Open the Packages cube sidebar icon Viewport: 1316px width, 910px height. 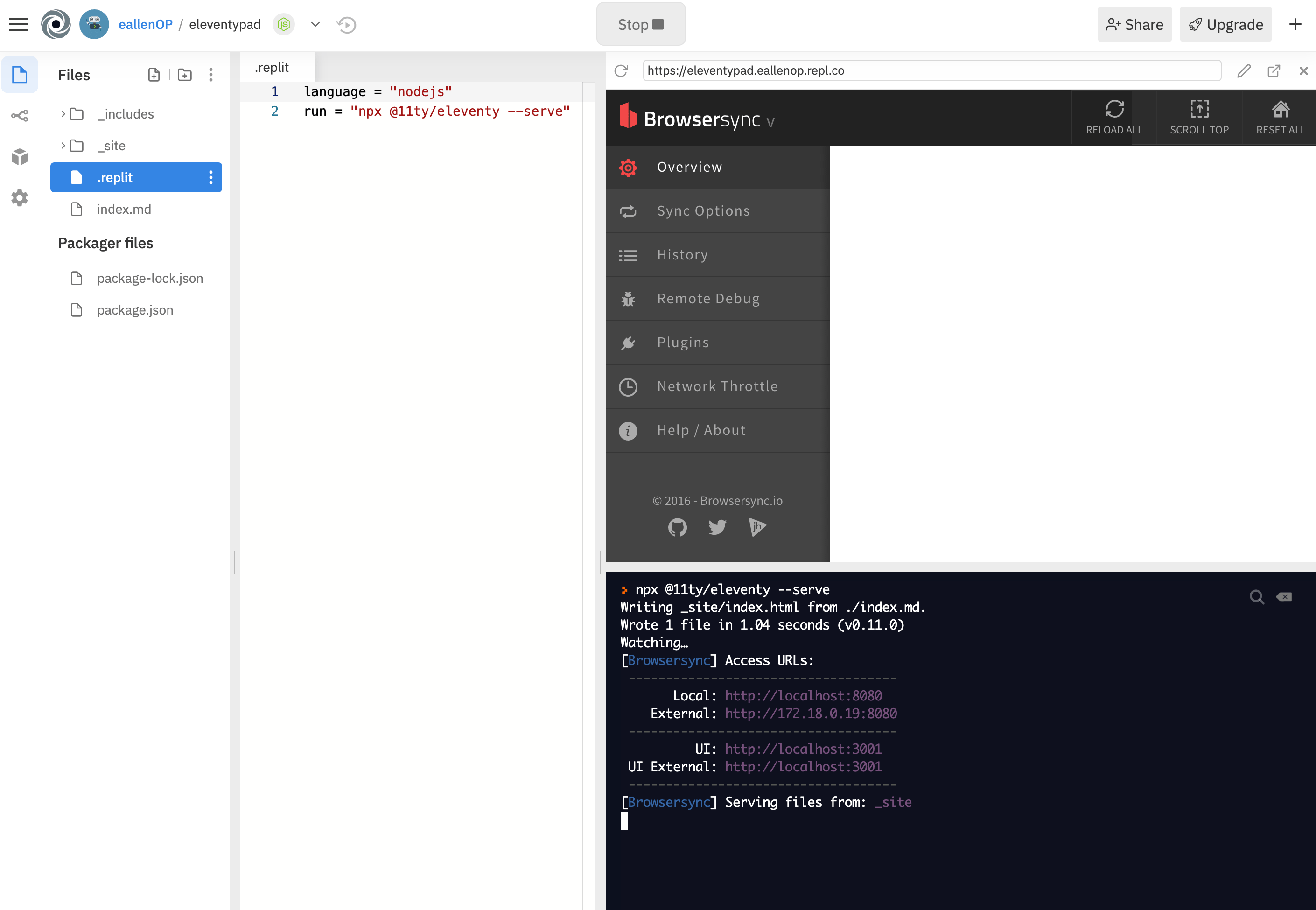(x=20, y=157)
